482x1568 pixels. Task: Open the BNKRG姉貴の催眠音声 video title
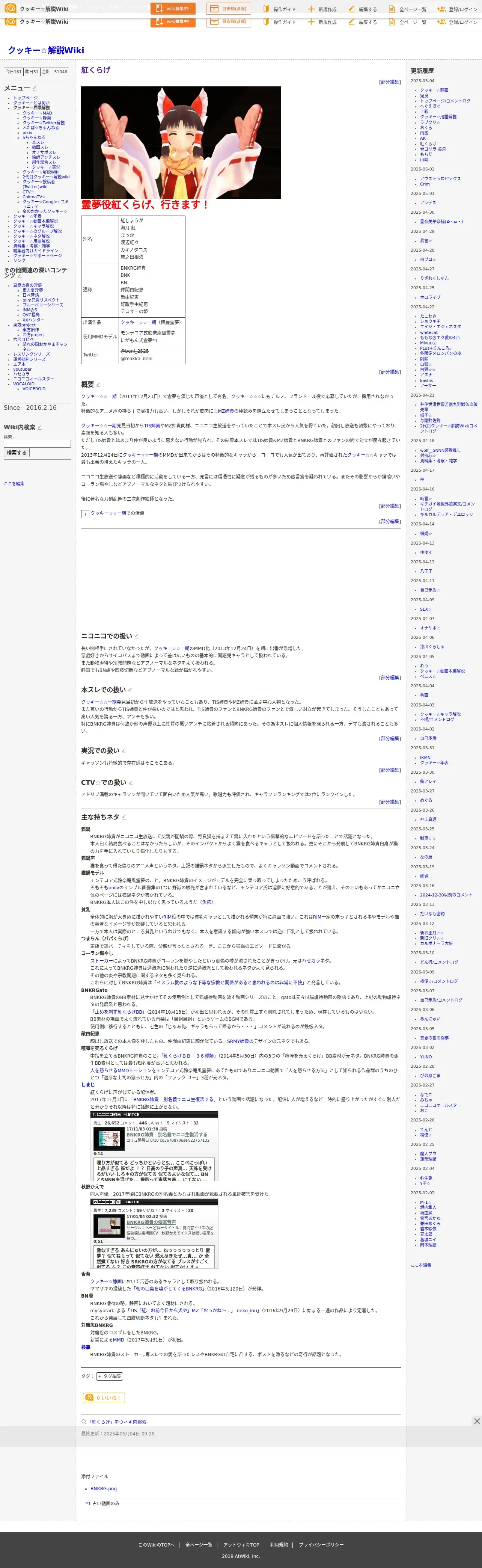pos(151,1222)
